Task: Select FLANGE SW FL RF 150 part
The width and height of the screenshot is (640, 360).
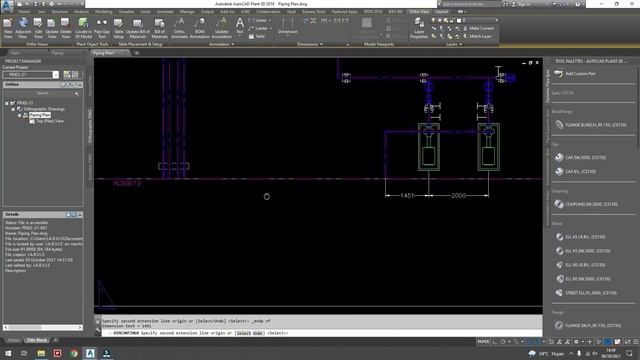Action: pyautogui.click(x=588, y=325)
